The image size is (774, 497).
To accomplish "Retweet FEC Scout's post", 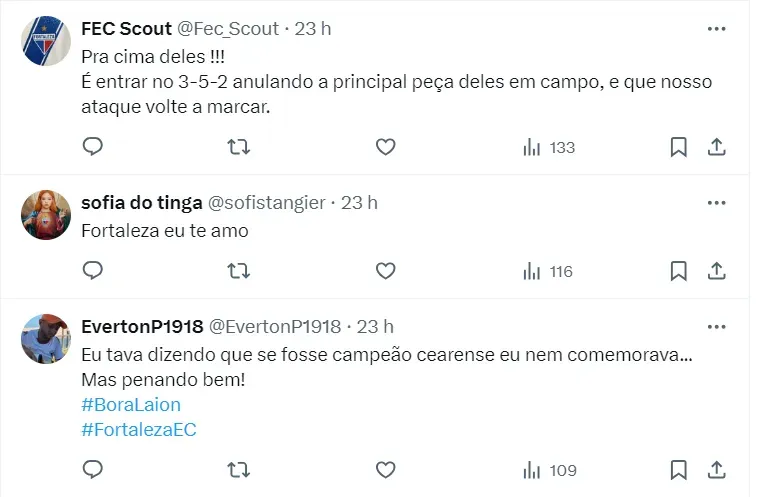I will (239, 147).
